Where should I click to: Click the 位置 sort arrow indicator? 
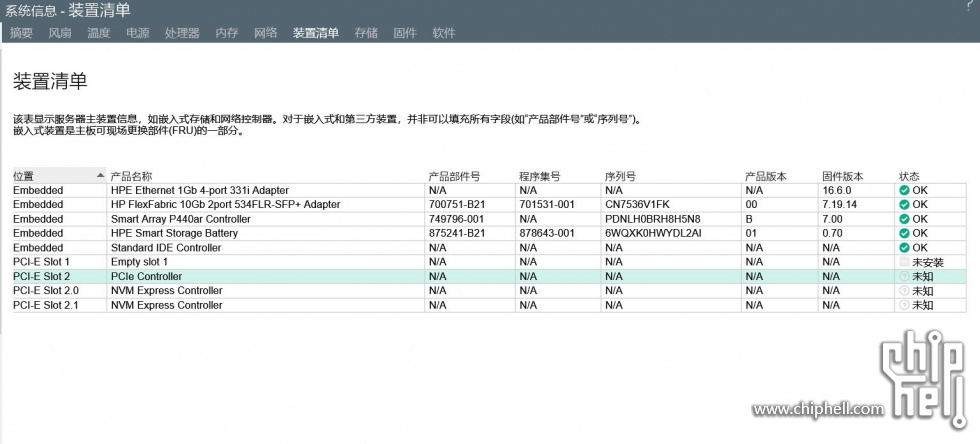(x=101, y=176)
